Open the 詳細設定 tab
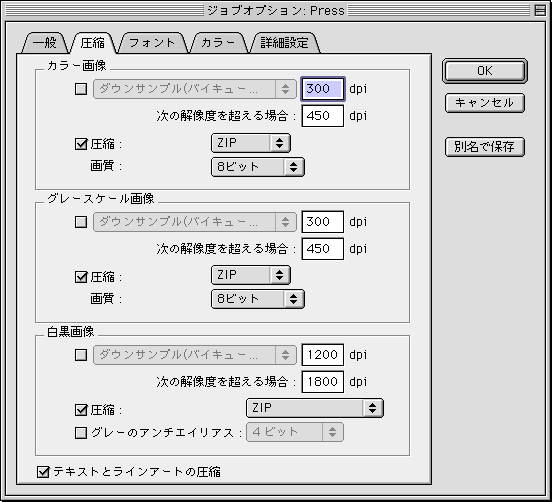552x502 pixels. 284,43
